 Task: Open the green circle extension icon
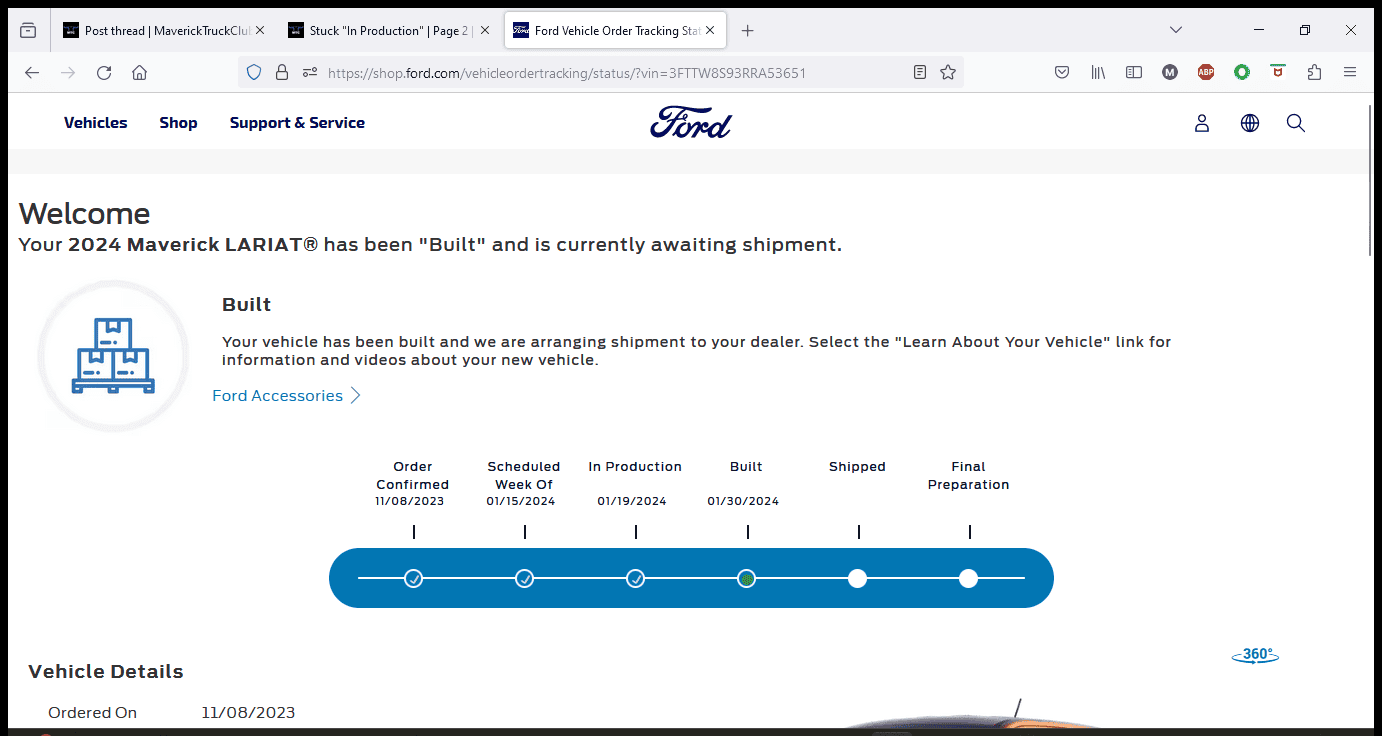(x=1242, y=73)
